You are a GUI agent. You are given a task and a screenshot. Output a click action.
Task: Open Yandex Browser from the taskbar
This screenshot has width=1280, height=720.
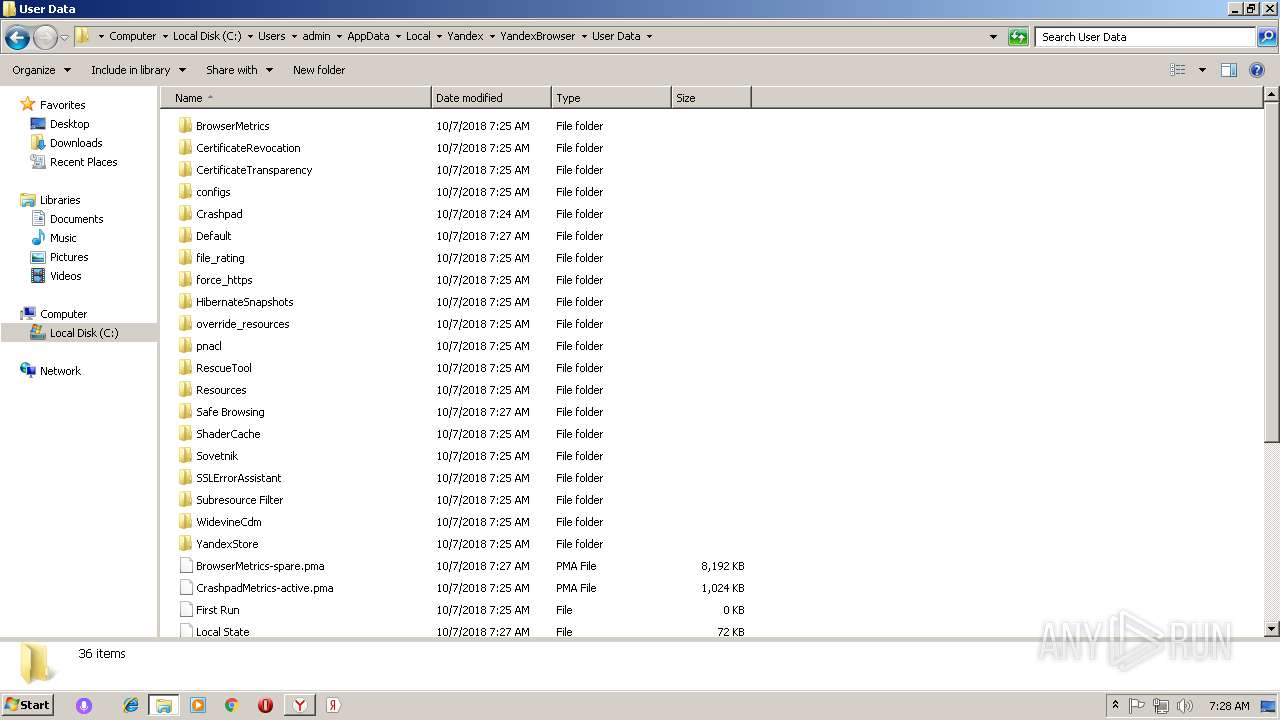point(299,705)
